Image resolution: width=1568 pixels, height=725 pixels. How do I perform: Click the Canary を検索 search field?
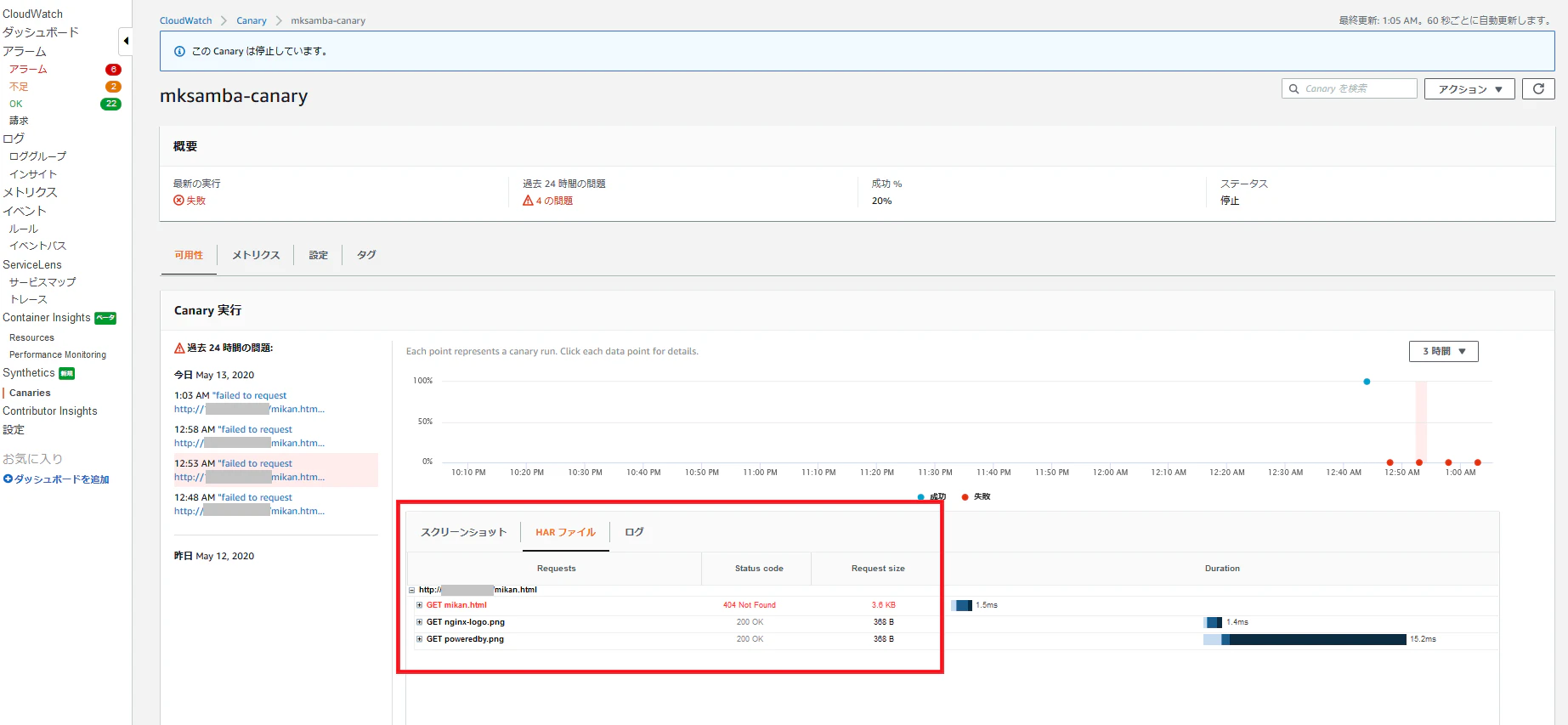point(1350,88)
